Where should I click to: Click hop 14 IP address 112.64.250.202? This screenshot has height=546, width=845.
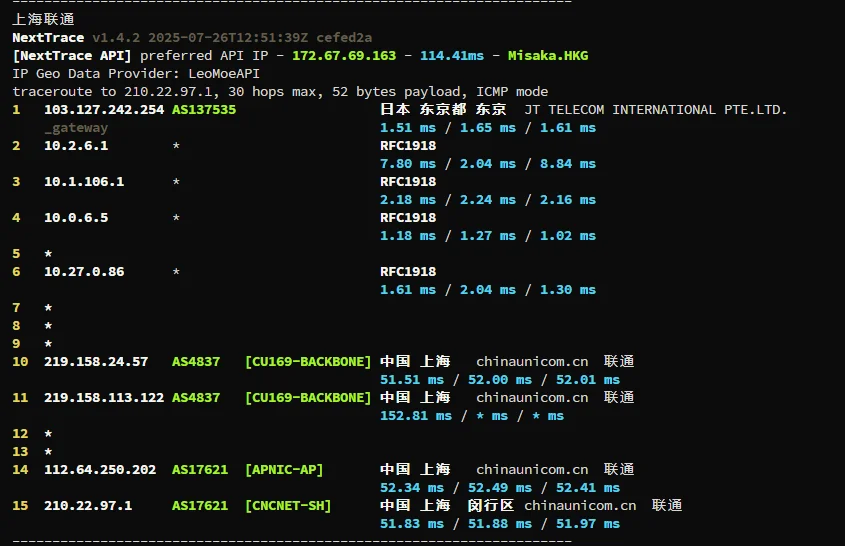click(x=100, y=469)
